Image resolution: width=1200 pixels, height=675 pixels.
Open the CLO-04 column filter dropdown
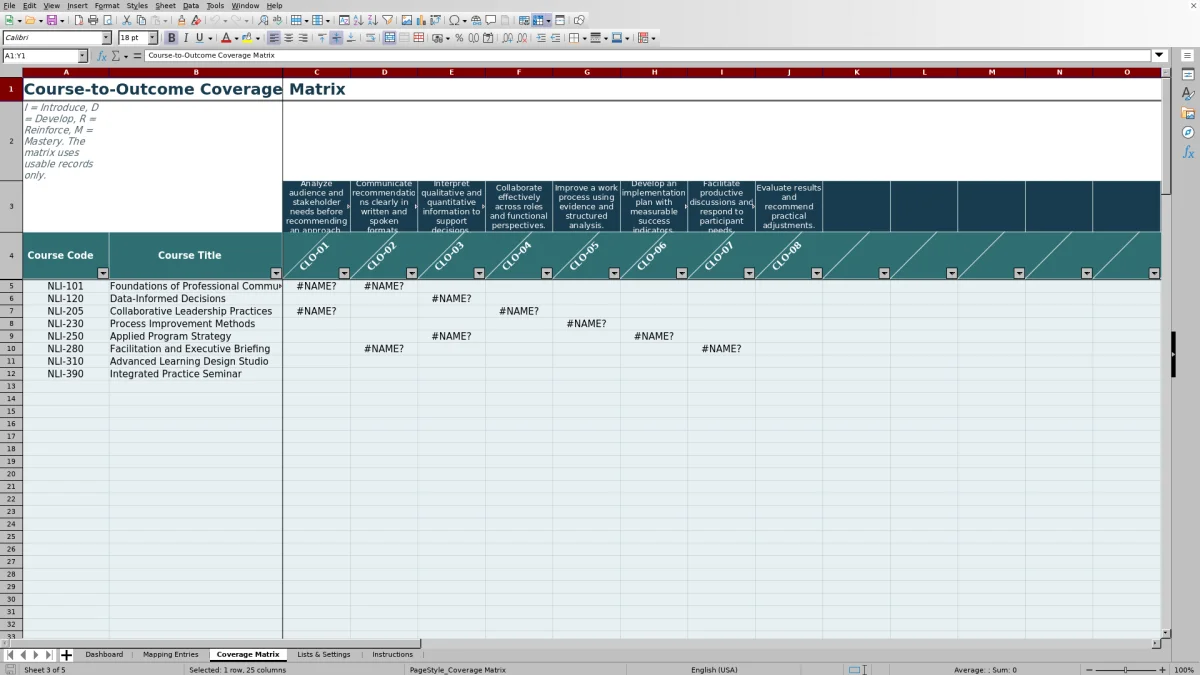[546, 273]
